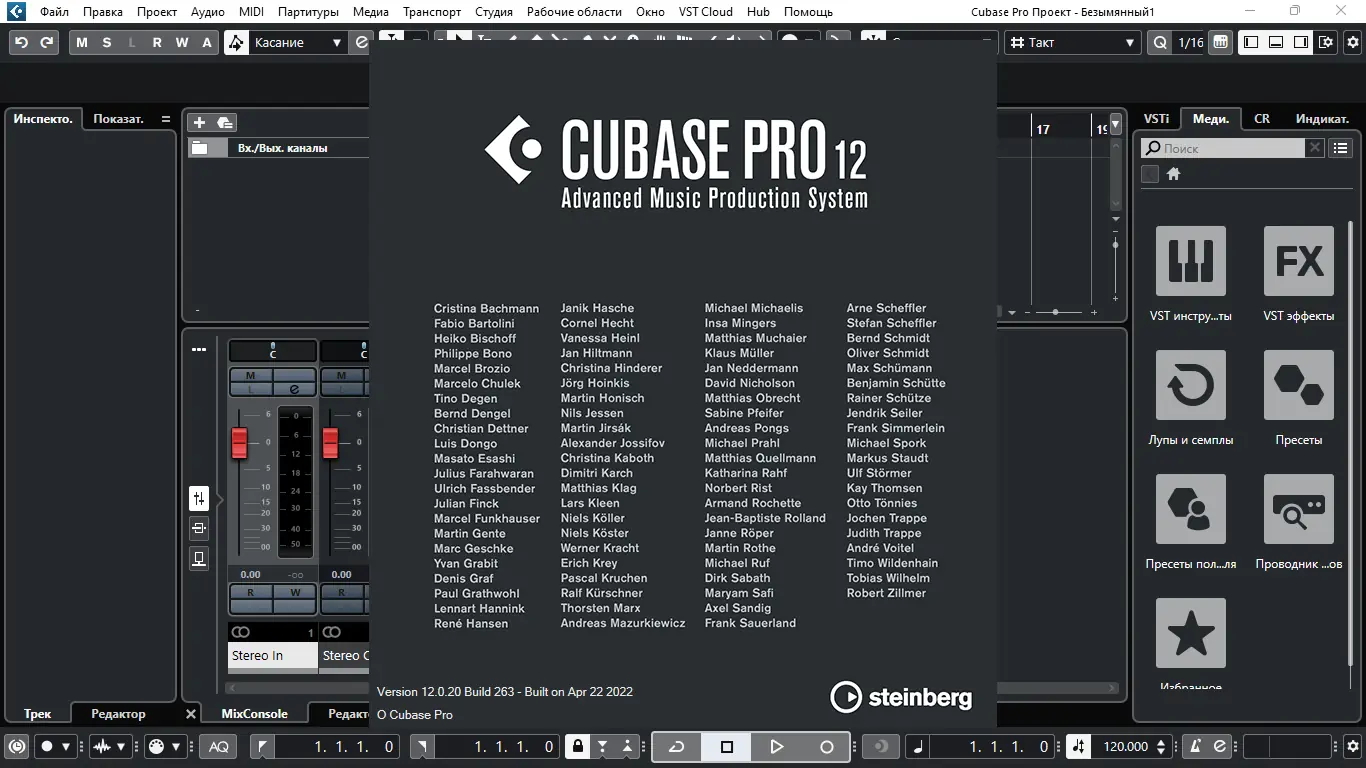Switch to the Показат. inspector tab
The image size is (1366, 768).
tap(119, 118)
